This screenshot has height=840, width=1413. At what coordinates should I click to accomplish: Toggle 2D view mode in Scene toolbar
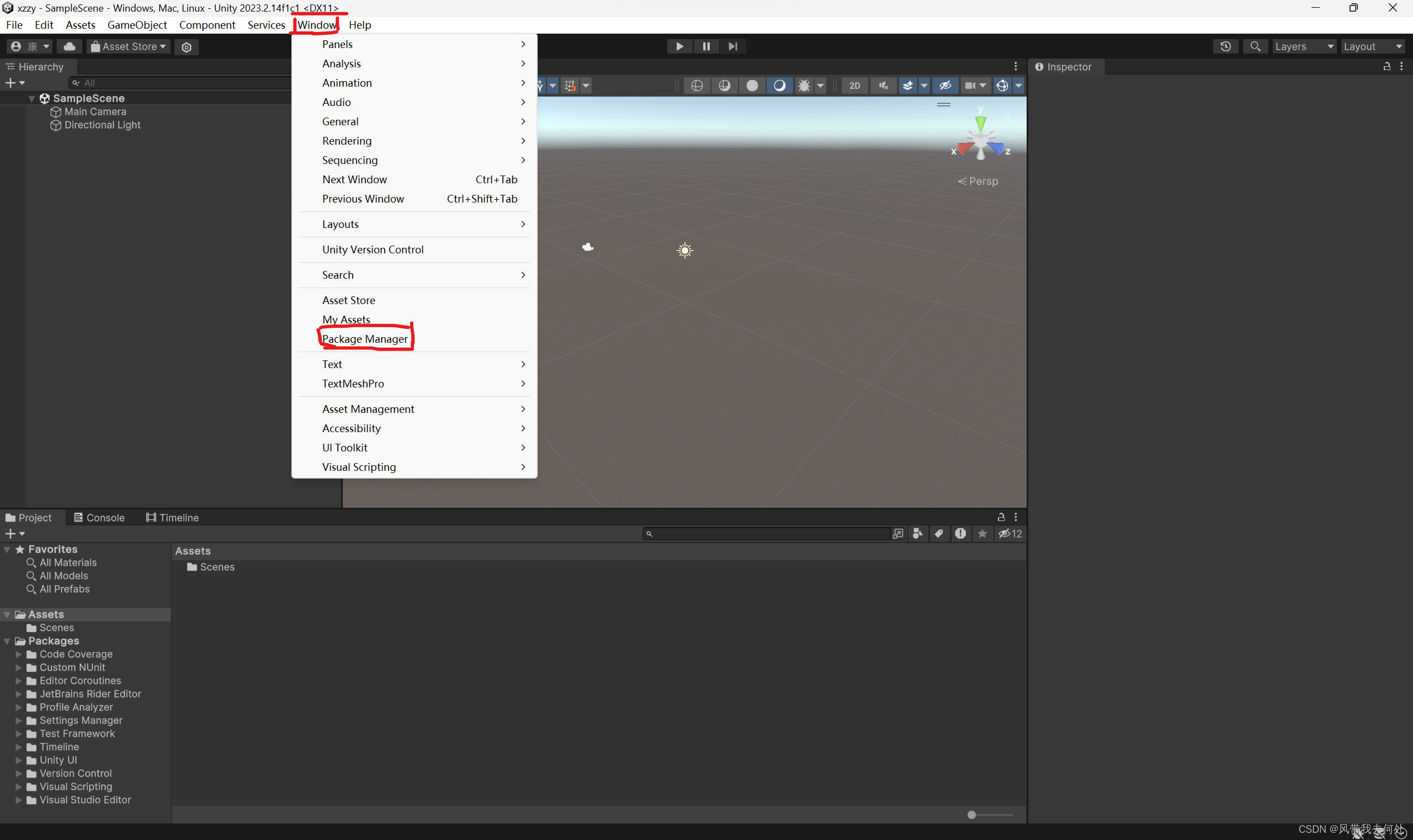point(854,86)
